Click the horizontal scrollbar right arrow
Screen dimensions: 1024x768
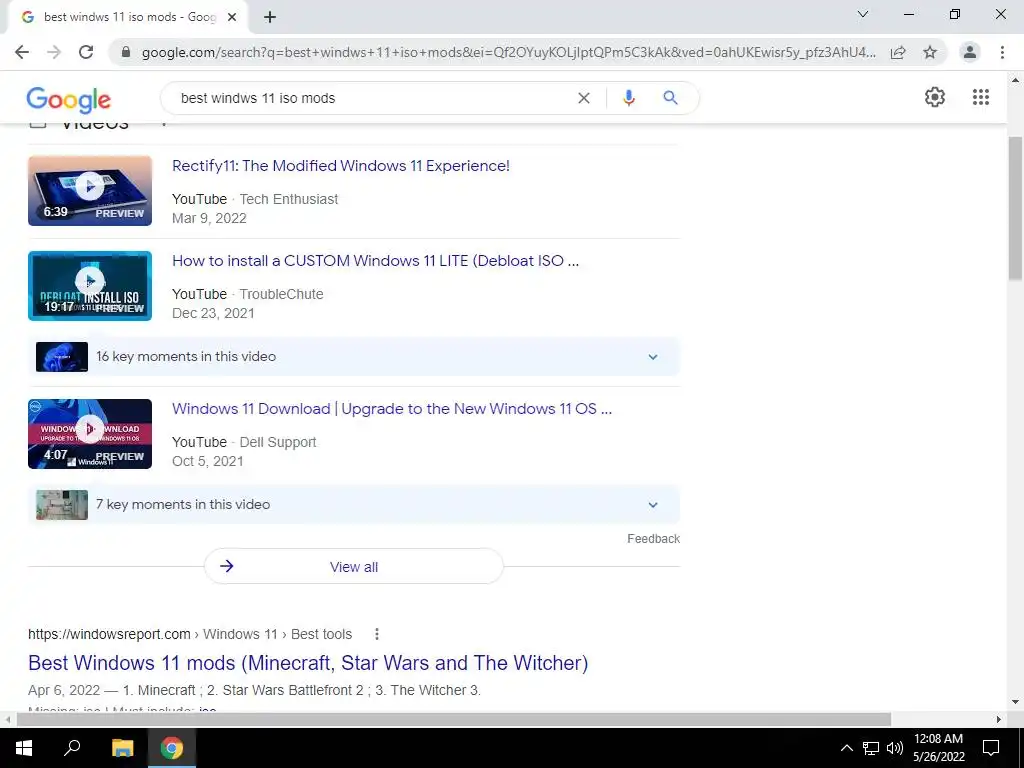tap(999, 719)
